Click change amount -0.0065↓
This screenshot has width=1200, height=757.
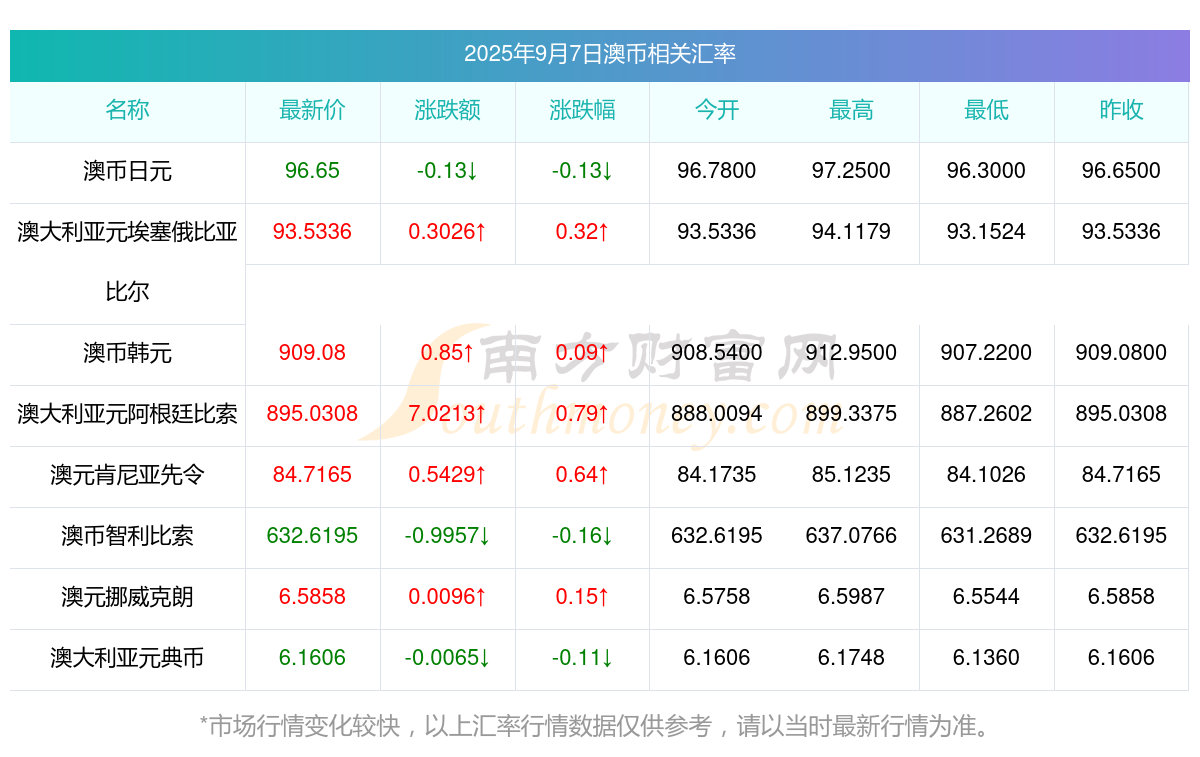(447, 658)
